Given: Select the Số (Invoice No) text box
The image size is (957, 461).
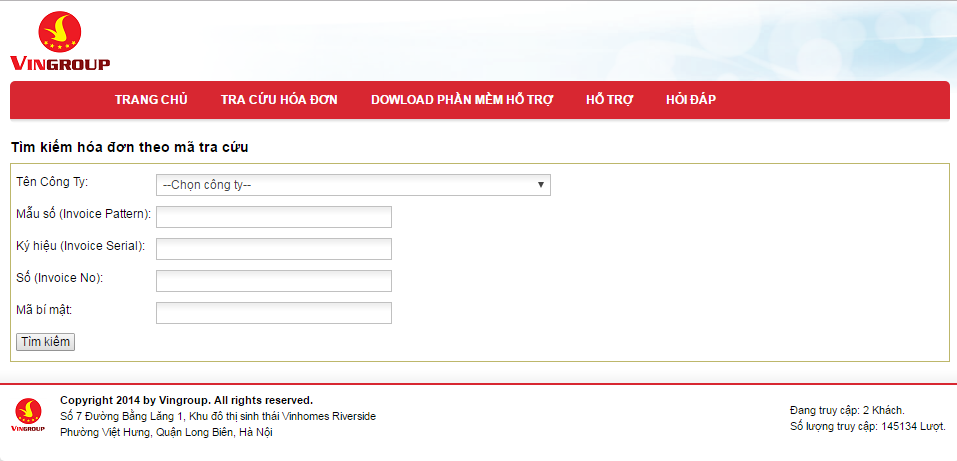Looking at the screenshot, I should coord(274,281).
